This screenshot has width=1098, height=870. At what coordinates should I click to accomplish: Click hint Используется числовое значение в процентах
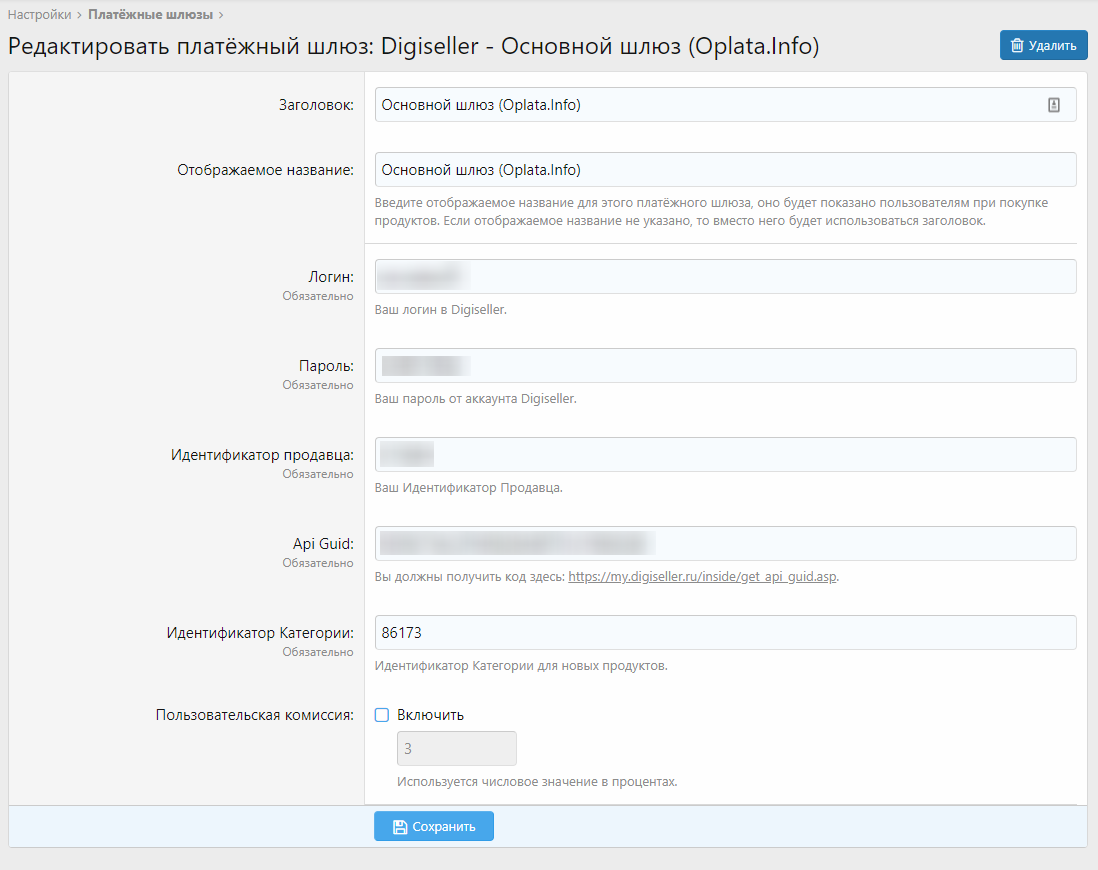(537, 782)
